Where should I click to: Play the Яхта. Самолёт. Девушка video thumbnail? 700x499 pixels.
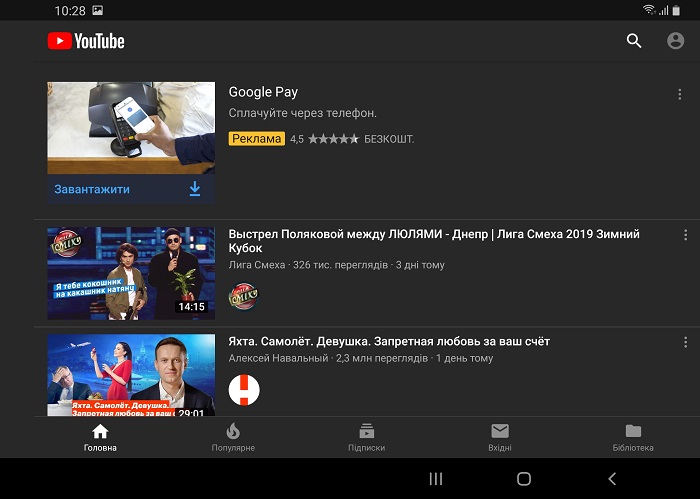(x=131, y=375)
